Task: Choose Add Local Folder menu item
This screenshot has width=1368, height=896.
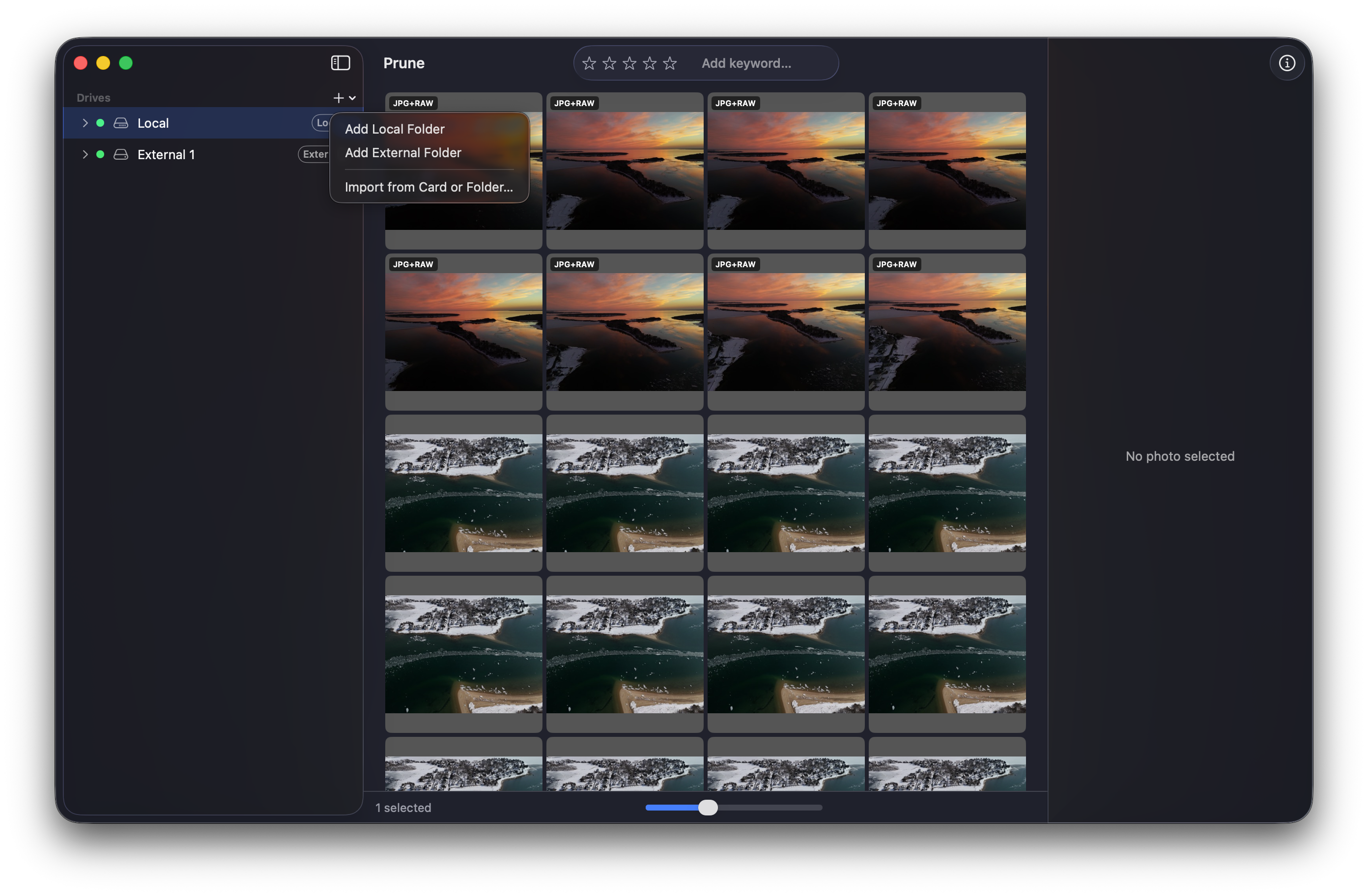Action: coord(395,129)
